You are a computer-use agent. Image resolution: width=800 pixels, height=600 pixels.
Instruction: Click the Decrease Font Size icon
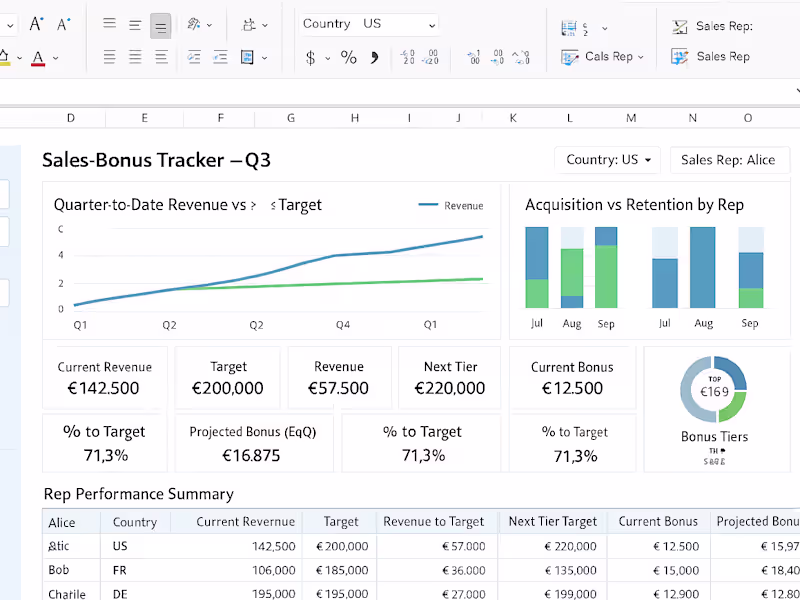click(x=62, y=24)
